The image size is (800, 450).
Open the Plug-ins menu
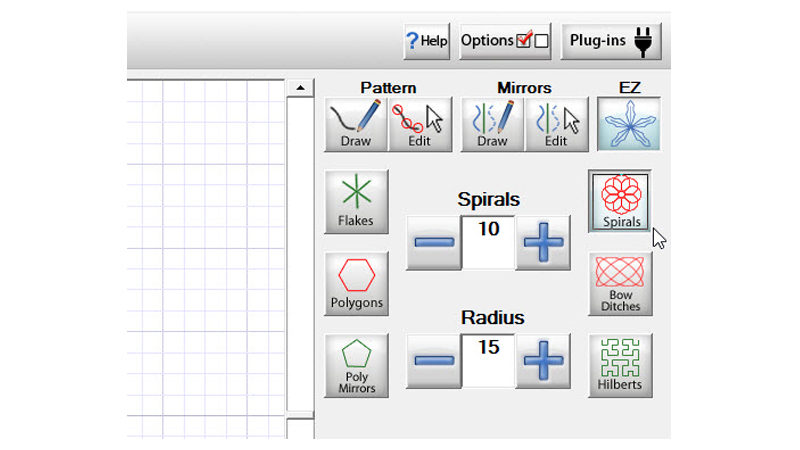coord(610,41)
